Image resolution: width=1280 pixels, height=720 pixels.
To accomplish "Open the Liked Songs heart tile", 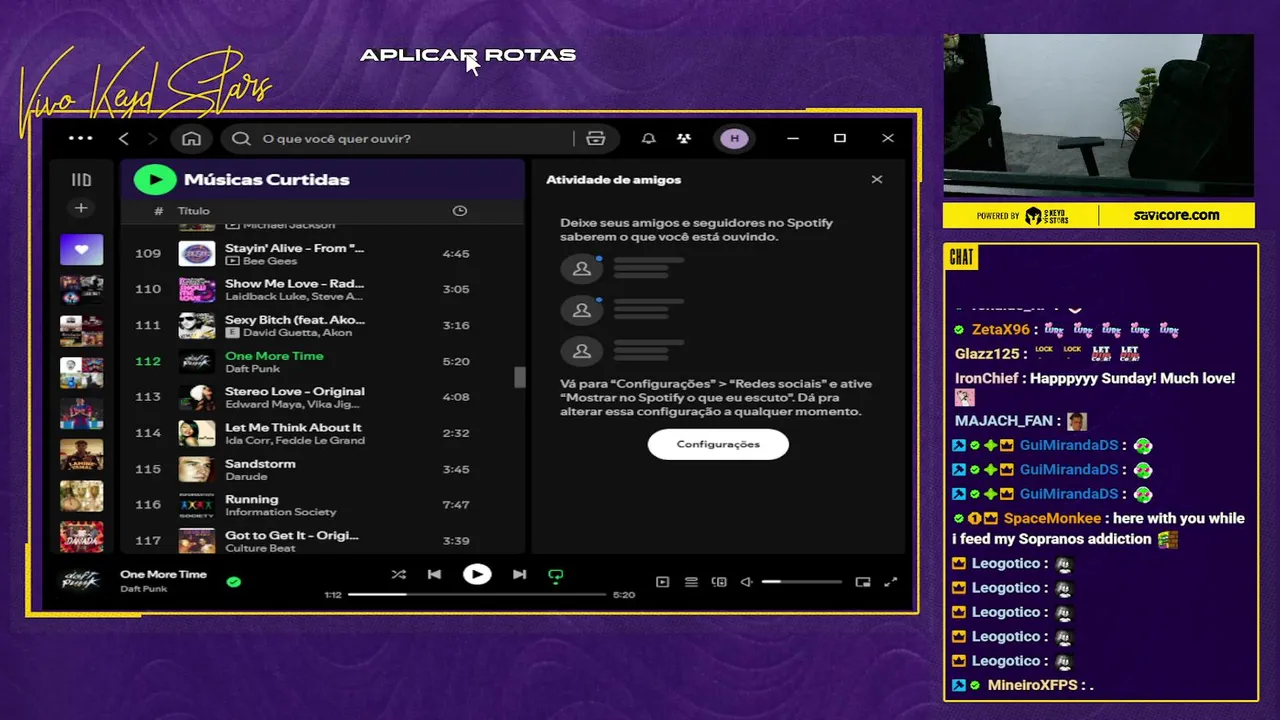I will pyautogui.click(x=81, y=249).
